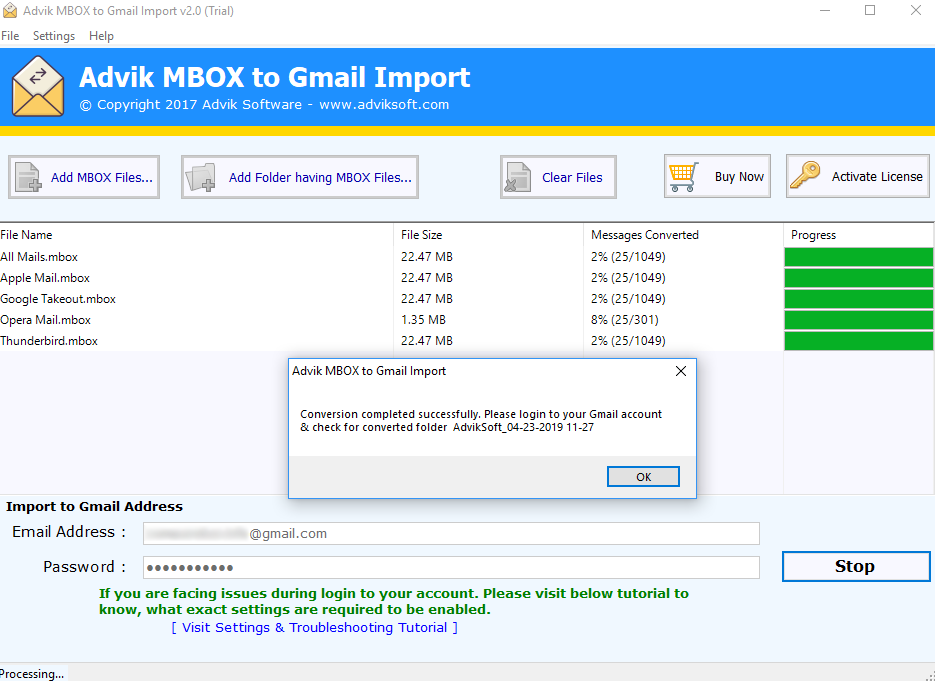Screen dimensions: 935x681
Task: Click the Buy Now shopping cart icon
Action: click(683, 177)
